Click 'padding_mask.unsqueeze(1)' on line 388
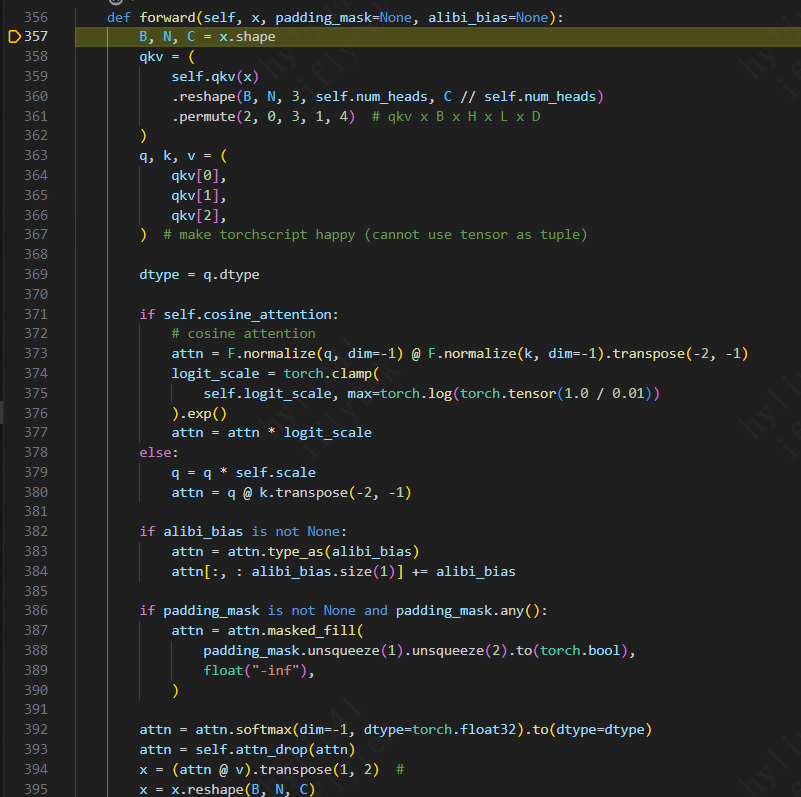 point(303,651)
